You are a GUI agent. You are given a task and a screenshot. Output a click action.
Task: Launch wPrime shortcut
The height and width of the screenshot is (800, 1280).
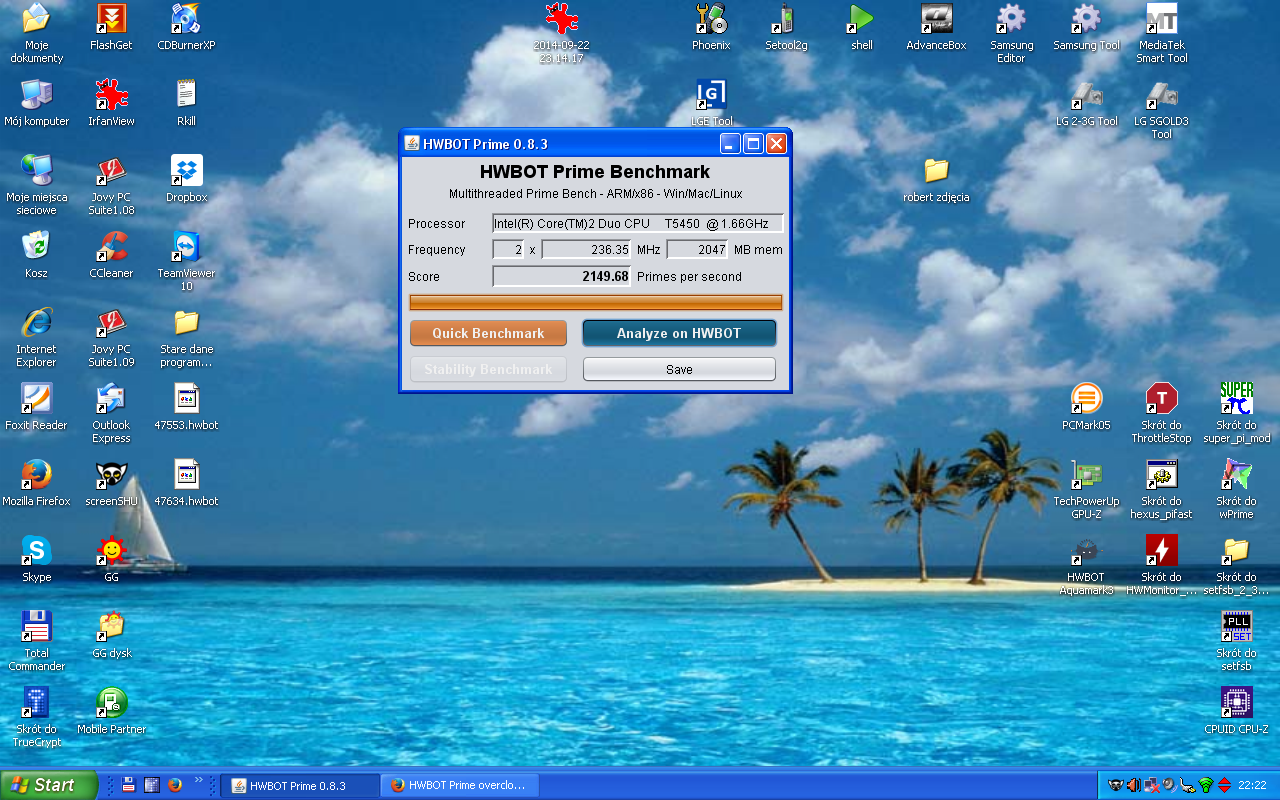coord(1236,489)
